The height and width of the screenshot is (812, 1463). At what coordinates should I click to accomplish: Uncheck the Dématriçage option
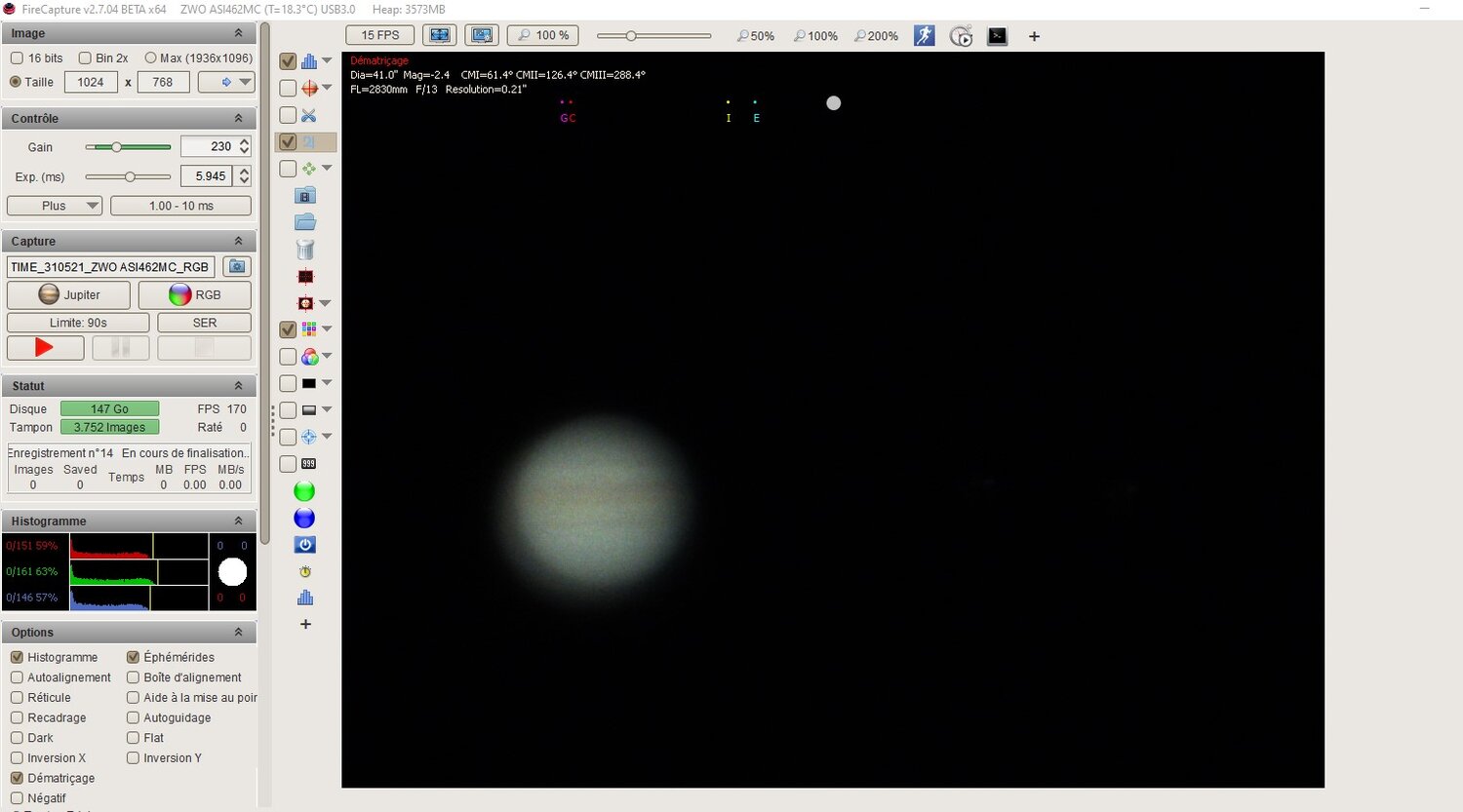click(x=17, y=778)
